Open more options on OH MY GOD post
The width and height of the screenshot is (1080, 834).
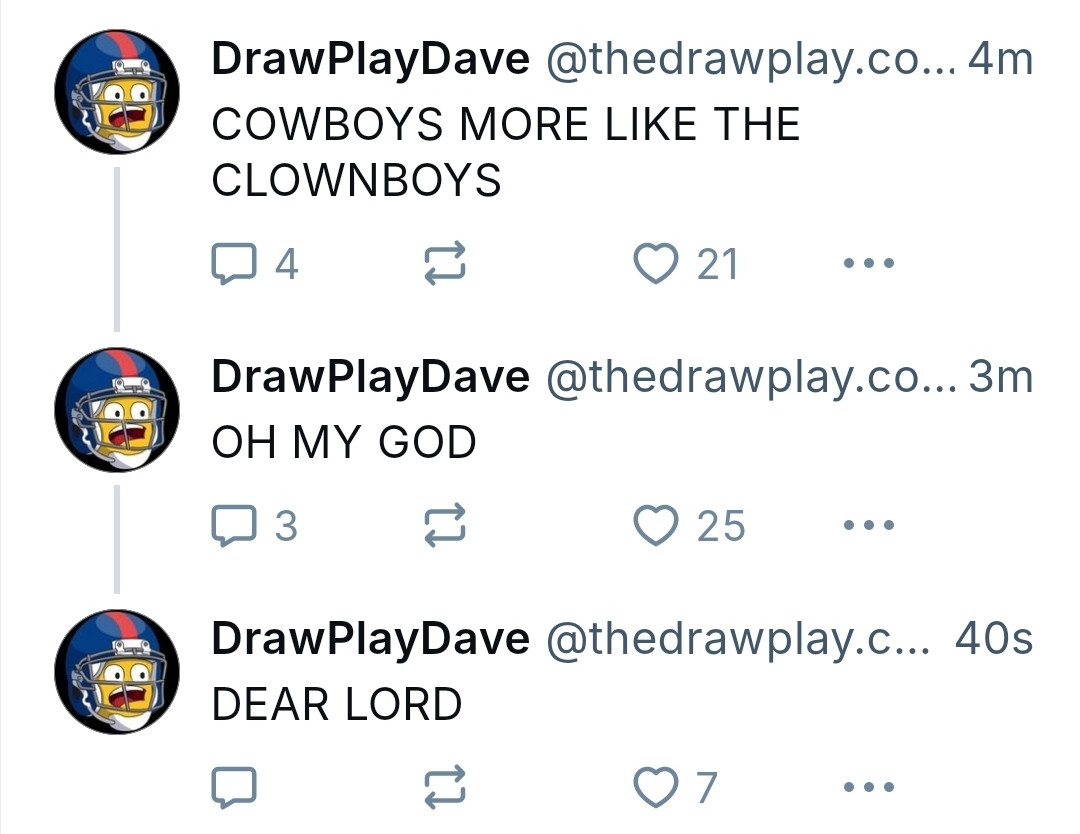pos(869,525)
